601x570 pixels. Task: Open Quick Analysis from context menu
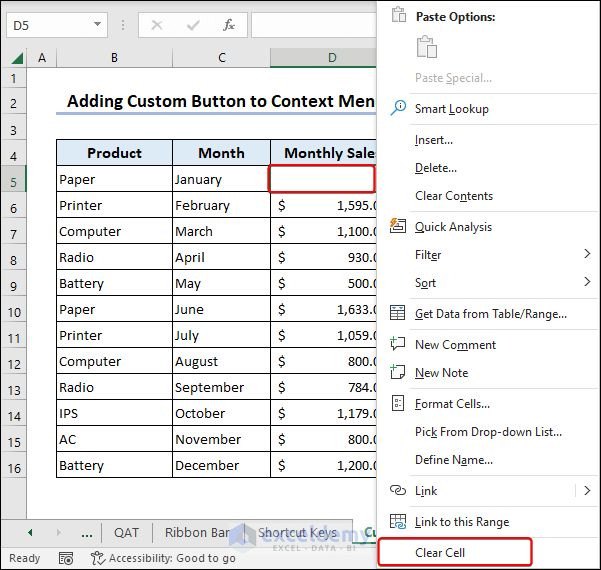click(x=453, y=227)
